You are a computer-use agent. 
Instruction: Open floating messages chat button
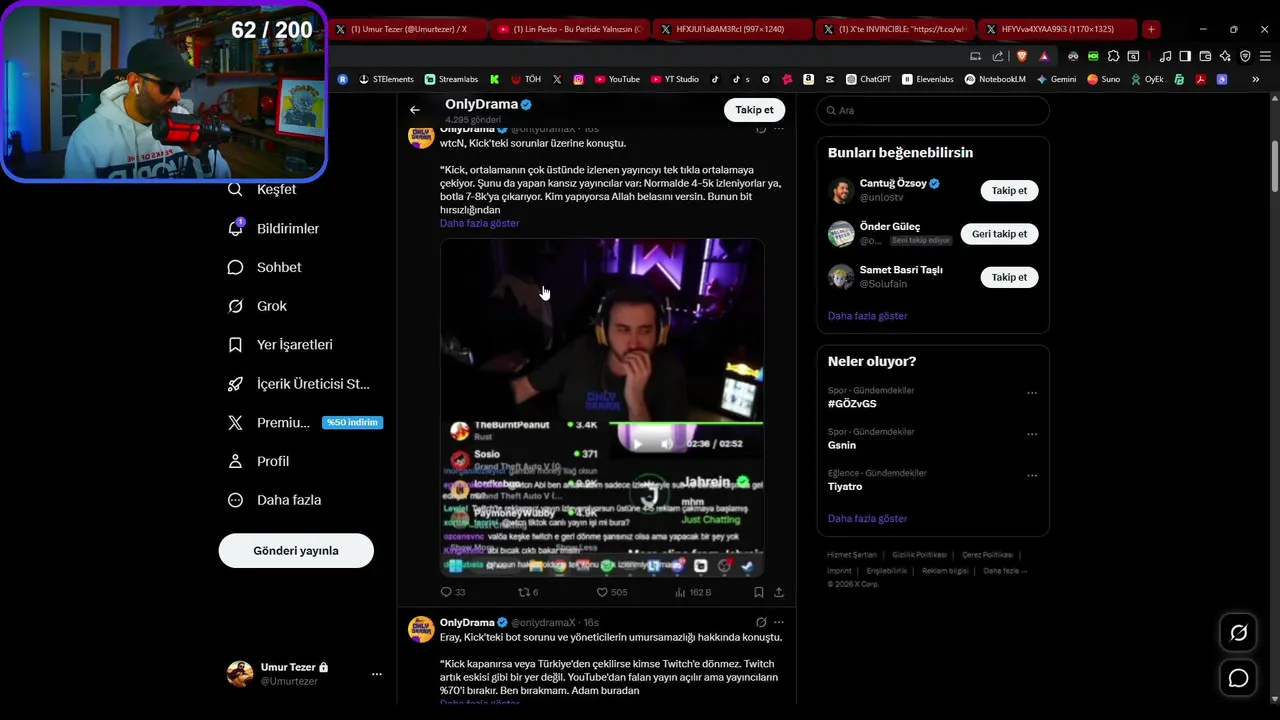click(1238, 678)
